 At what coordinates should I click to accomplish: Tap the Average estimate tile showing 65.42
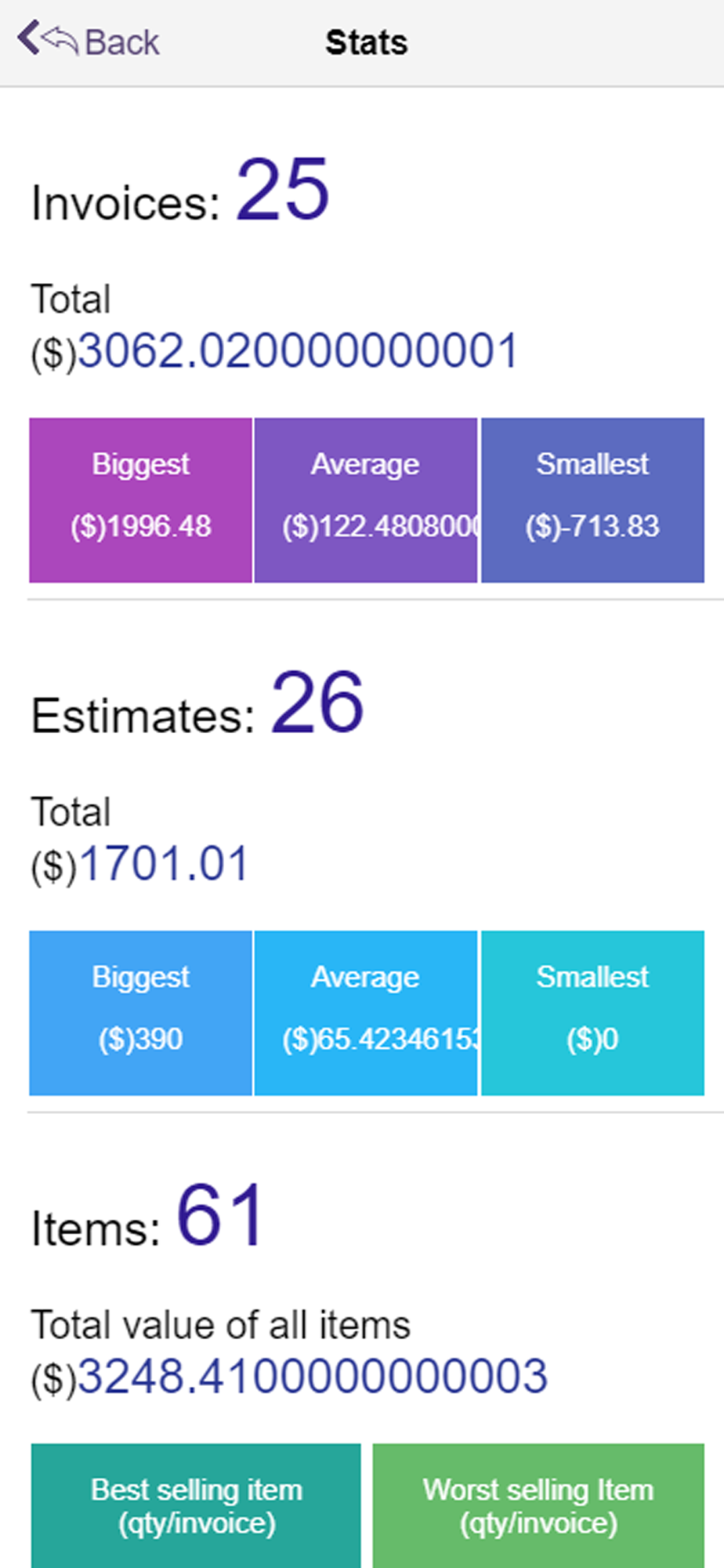click(x=366, y=1013)
